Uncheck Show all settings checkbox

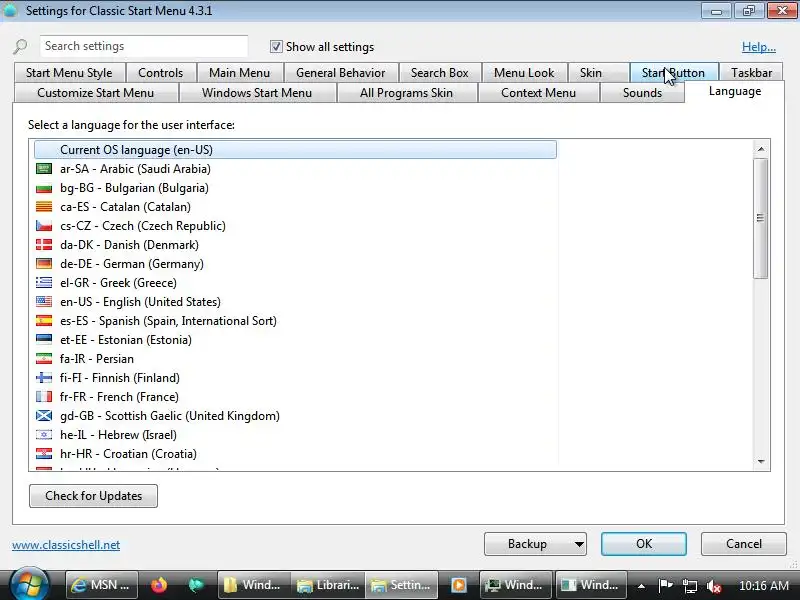276,46
